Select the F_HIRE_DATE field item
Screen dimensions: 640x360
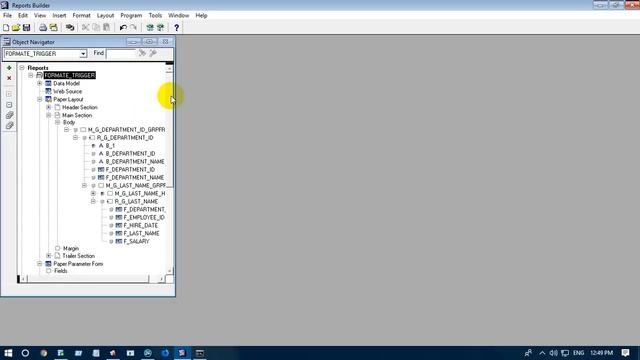pos(140,225)
